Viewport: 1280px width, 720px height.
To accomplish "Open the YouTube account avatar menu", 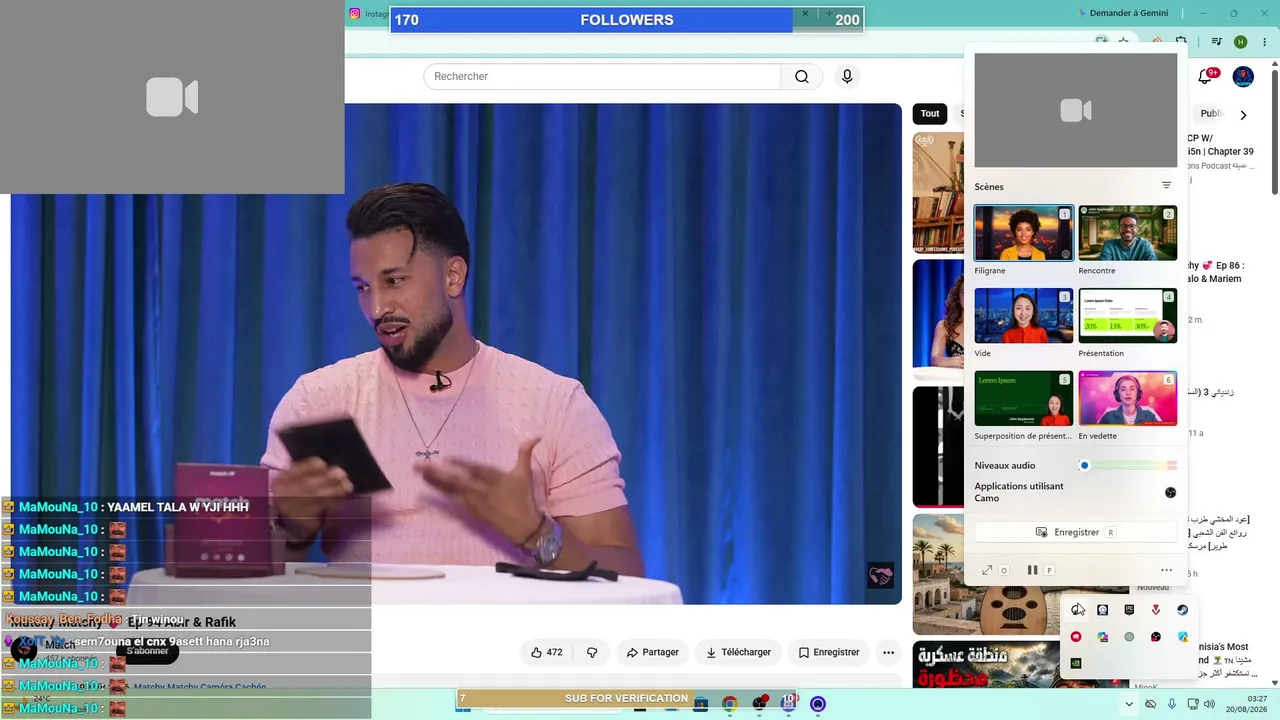I will 1243,77.
